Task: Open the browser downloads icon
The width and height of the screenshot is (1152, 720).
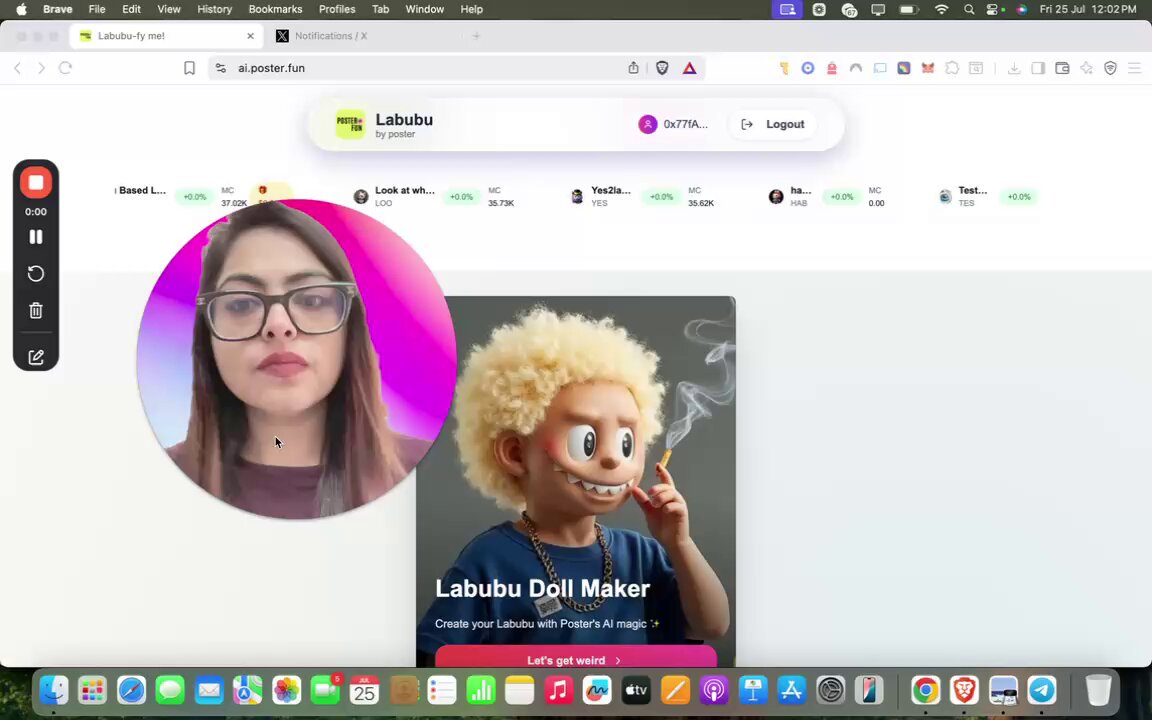Action: (x=1014, y=68)
